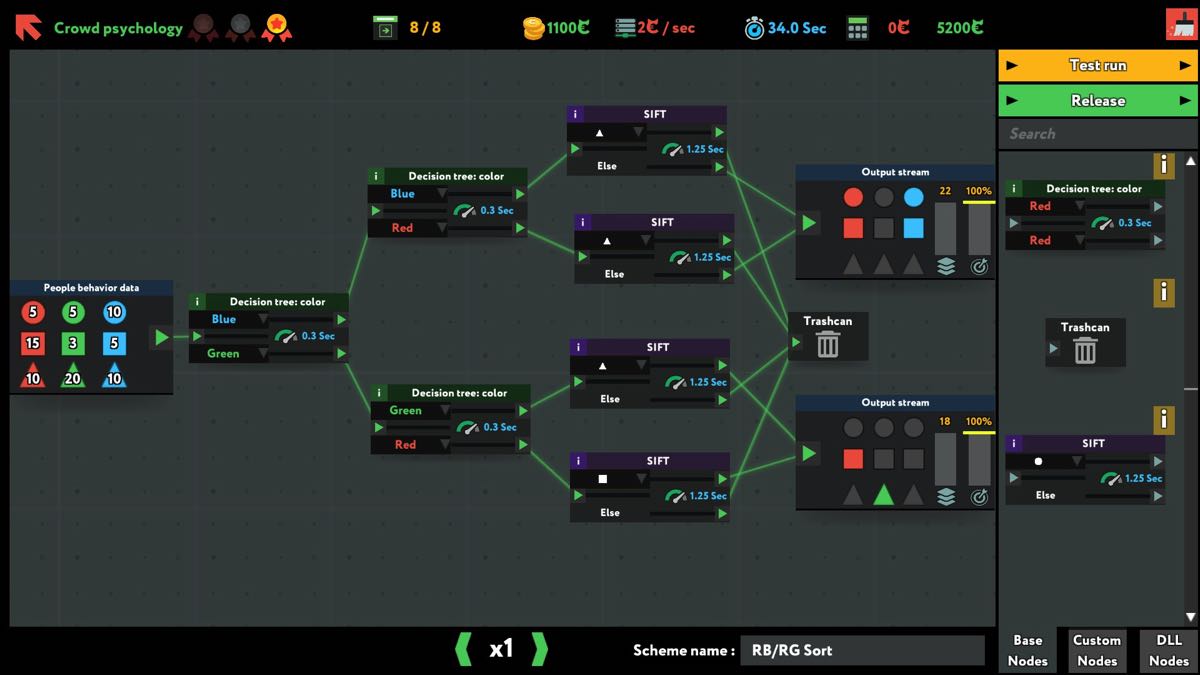This screenshot has width=1200, height=675.
Task: Decrease simulation speed with left bracket
Action: click(463, 649)
